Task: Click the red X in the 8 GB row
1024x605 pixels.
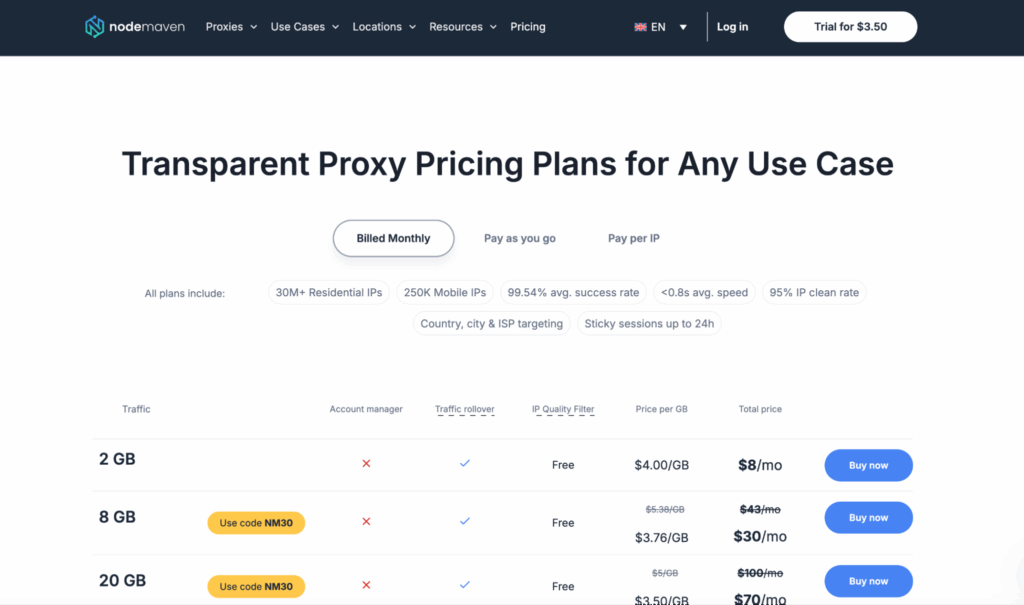Action: [x=366, y=521]
